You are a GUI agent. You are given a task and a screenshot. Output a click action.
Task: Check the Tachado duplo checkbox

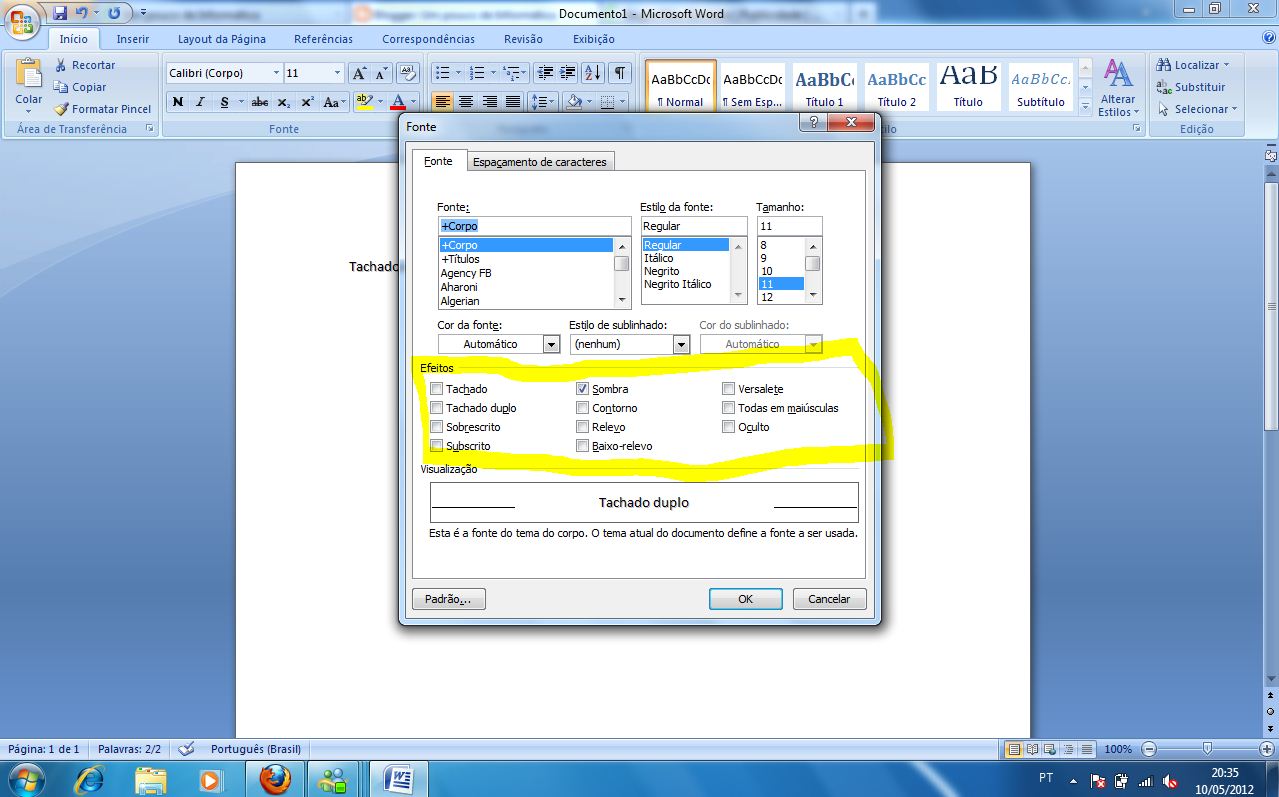pos(436,408)
